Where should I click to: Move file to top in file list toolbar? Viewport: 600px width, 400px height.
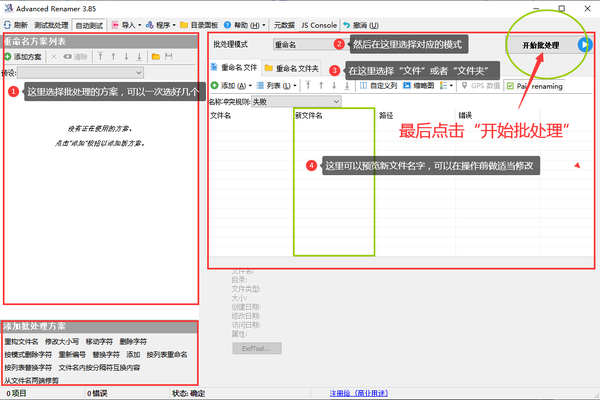click(x=308, y=85)
